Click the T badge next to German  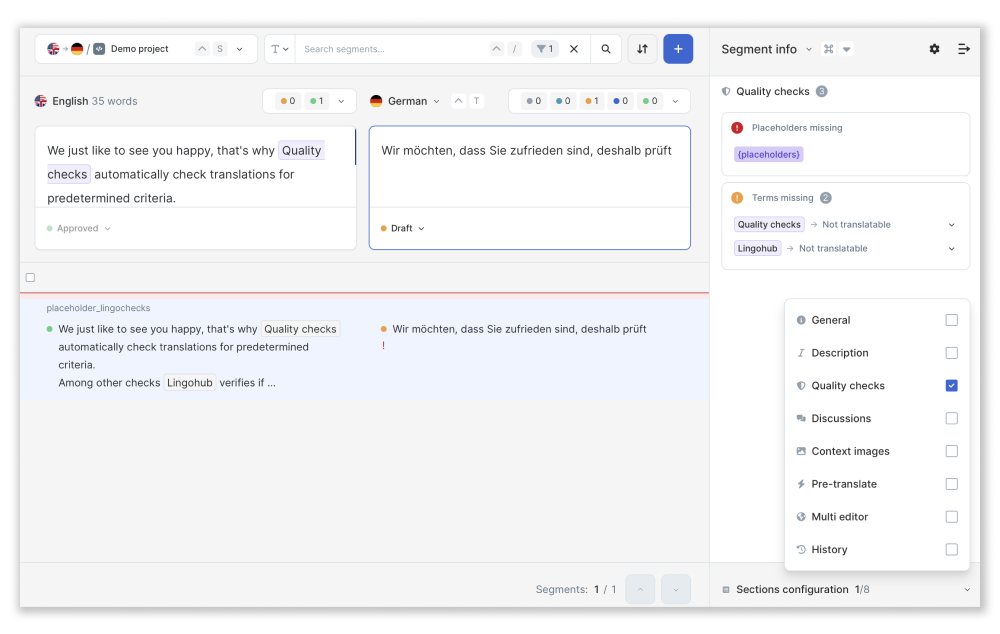(476, 101)
